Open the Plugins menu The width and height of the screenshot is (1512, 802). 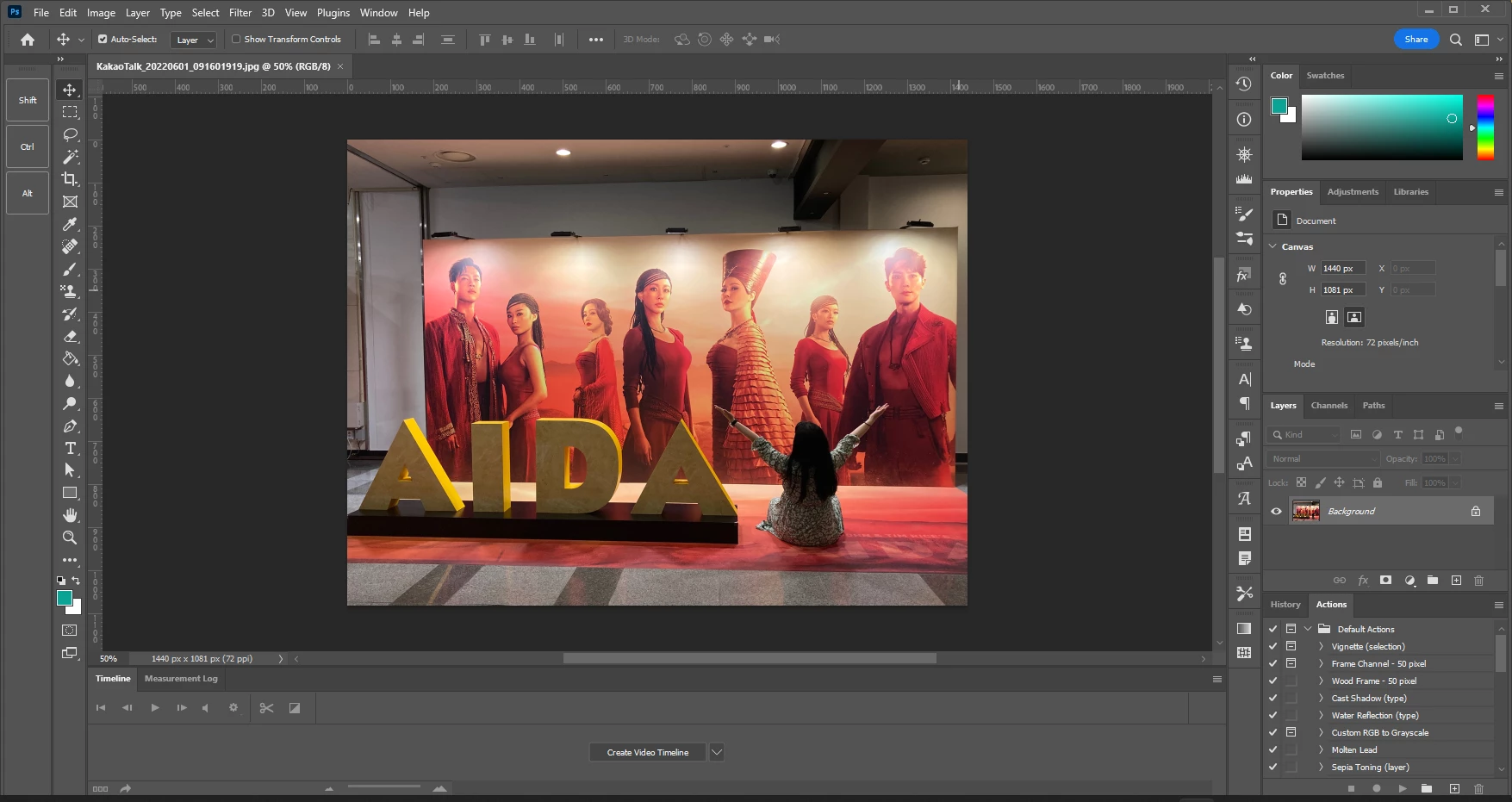click(x=333, y=13)
